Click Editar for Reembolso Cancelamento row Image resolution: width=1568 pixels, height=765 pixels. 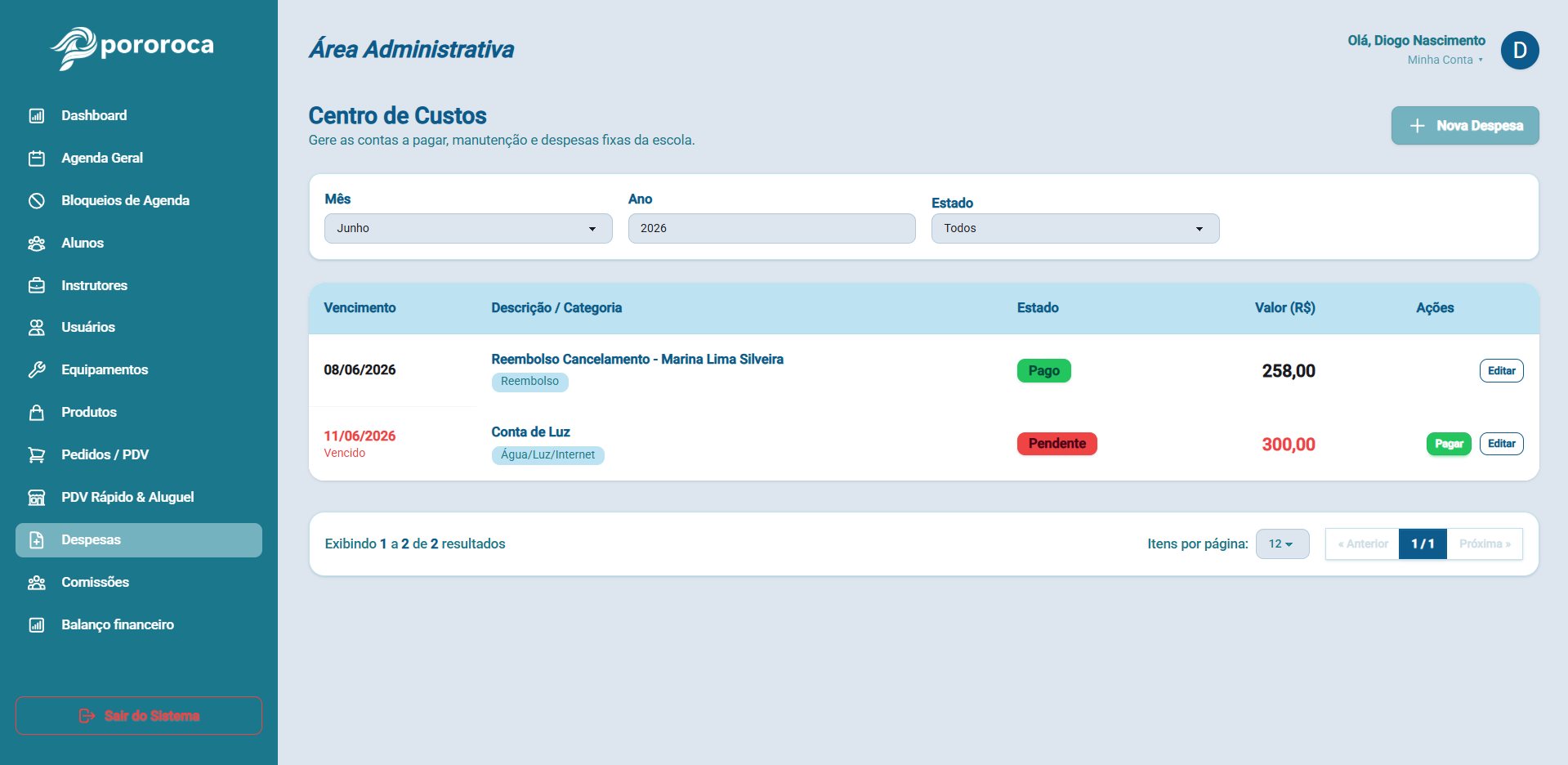click(1501, 371)
